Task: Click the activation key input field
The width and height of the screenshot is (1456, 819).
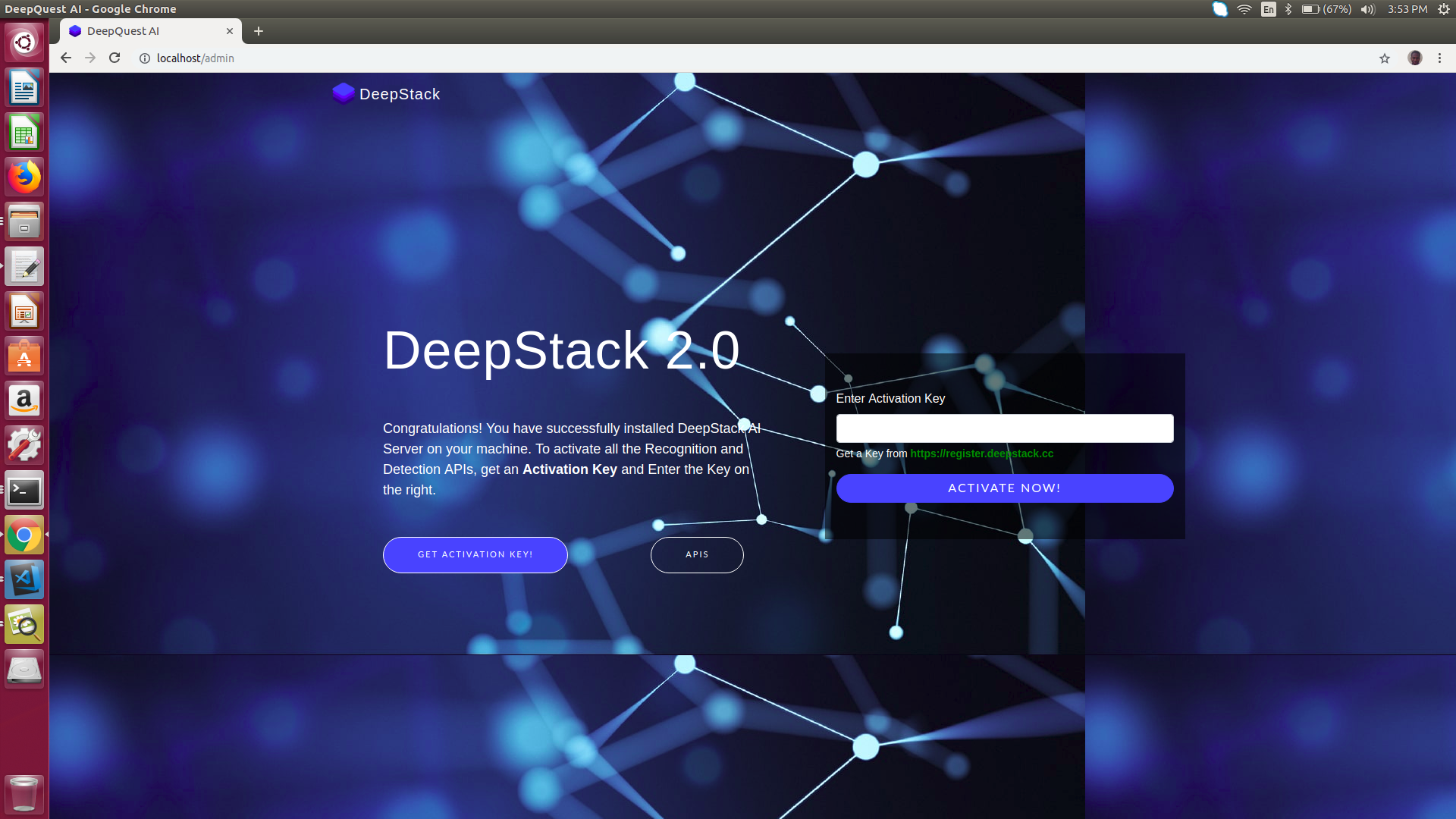Action: 1004,428
